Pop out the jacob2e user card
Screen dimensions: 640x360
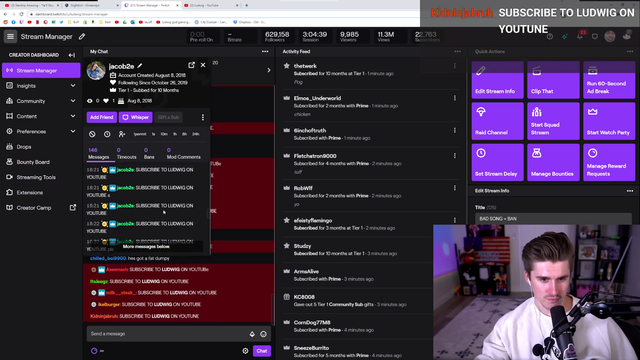(191, 65)
